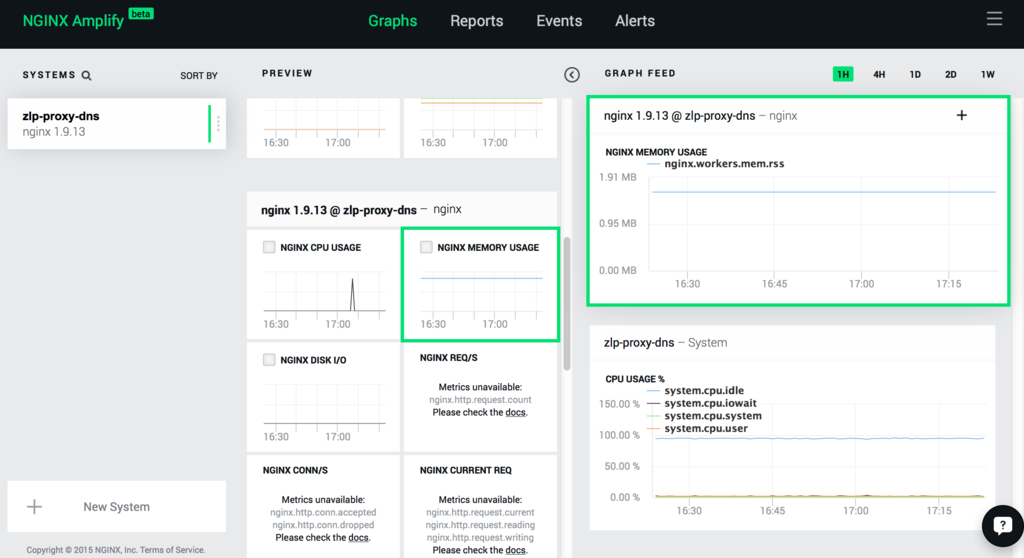The image size is (1024, 558).
Task: Select the zlp-proxy-dns system entry
Action: (116, 123)
